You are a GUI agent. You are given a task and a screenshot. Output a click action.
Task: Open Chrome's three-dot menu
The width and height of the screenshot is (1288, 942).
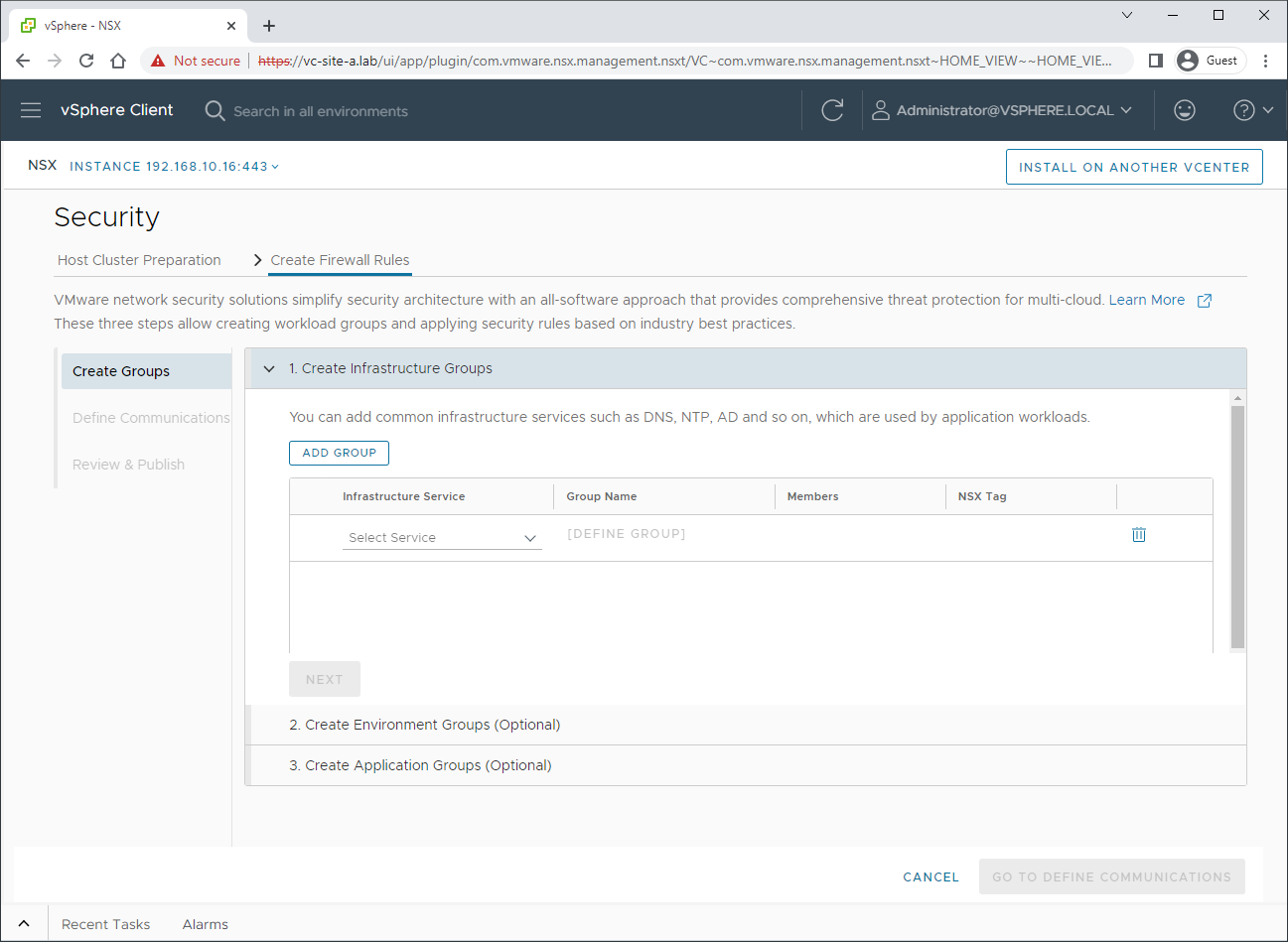[1265, 61]
